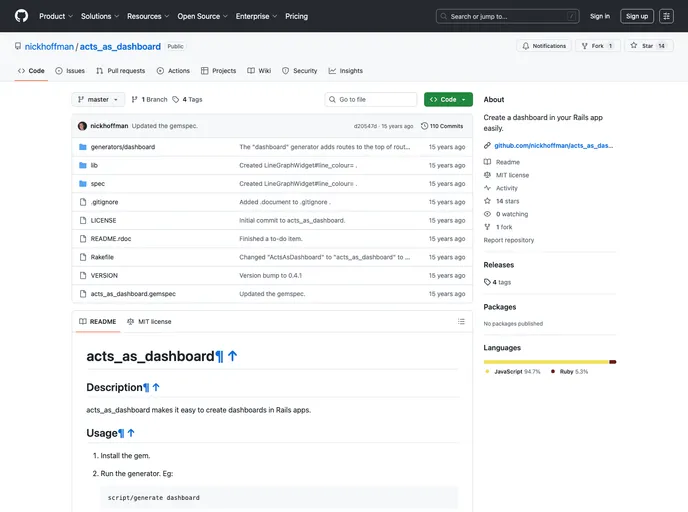Select the README tab in file viewer

click(x=98, y=322)
